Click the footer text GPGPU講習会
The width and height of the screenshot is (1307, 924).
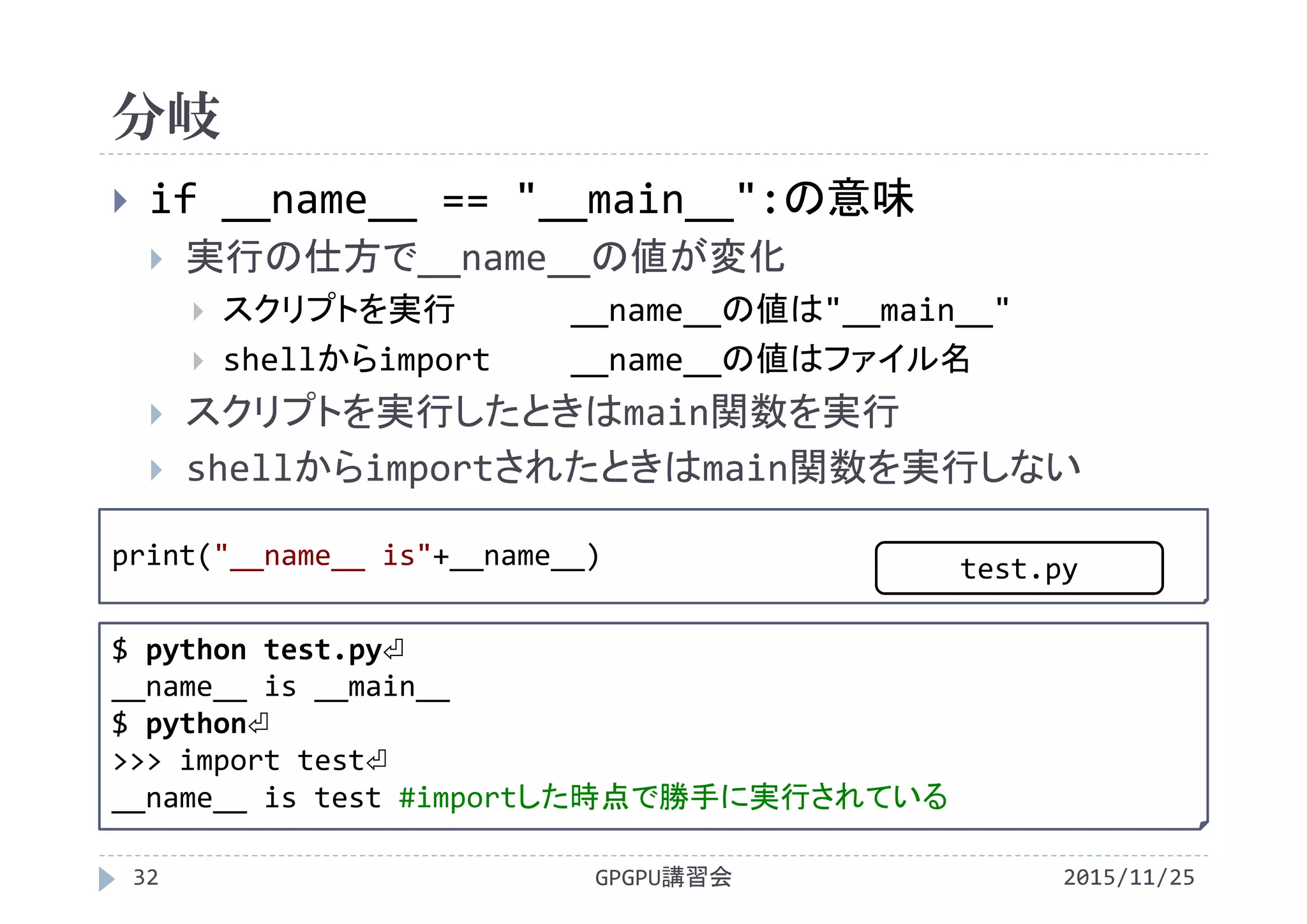click(663, 877)
